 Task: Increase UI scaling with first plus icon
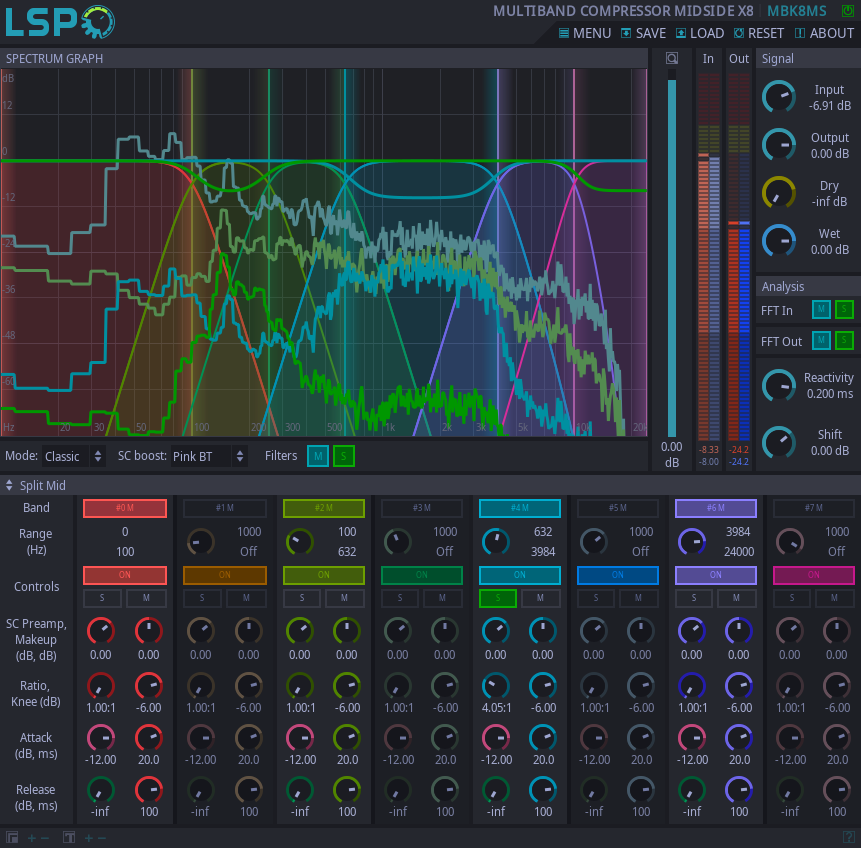pyautogui.click(x=32, y=838)
